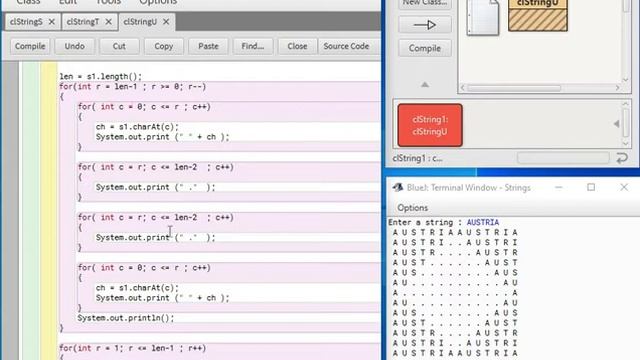Image resolution: width=640 pixels, height=360 pixels.
Task: Click scroll down arrow in class diagram
Action: click(626, 80)
